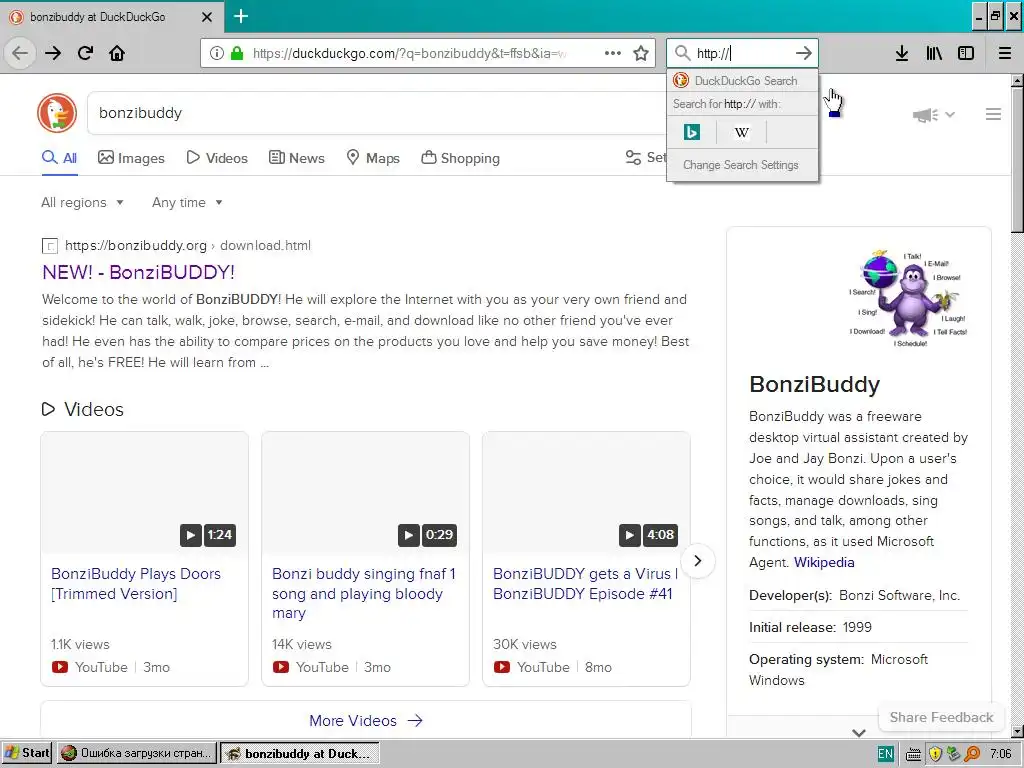Click the page vertical scrollbar down arrow
The image size is (1024, 768).
1017,731
